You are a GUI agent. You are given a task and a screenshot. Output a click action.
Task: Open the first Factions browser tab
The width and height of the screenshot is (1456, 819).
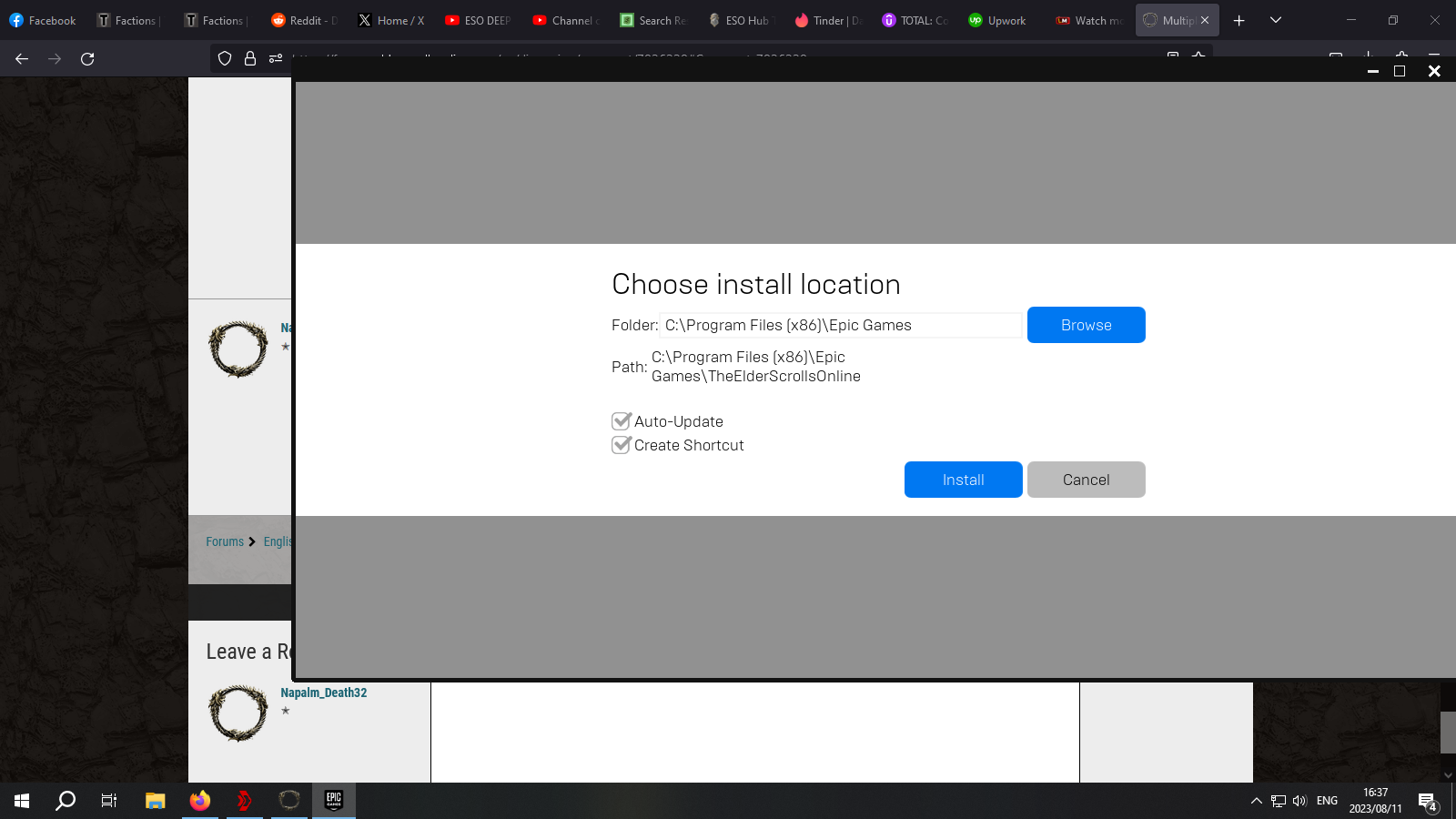click(130, 20)
